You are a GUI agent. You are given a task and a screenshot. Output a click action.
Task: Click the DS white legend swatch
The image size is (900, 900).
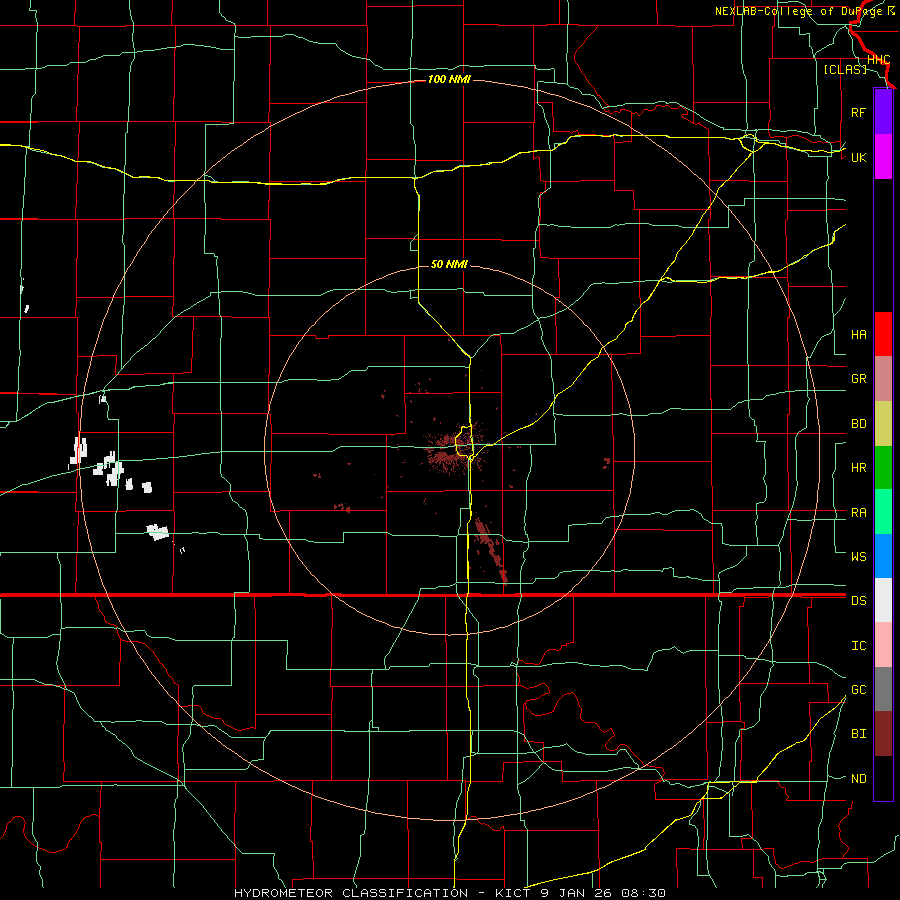click(883, 600)
